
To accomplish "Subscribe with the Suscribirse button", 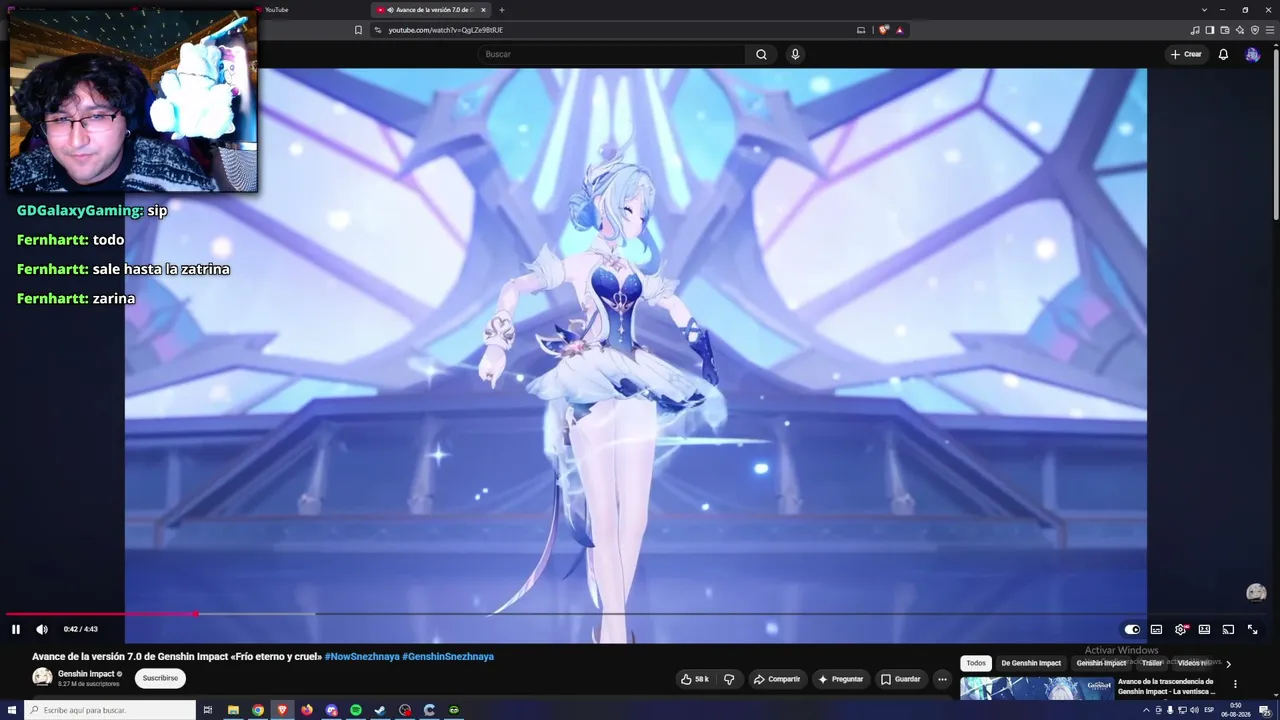I will (160, 678).
